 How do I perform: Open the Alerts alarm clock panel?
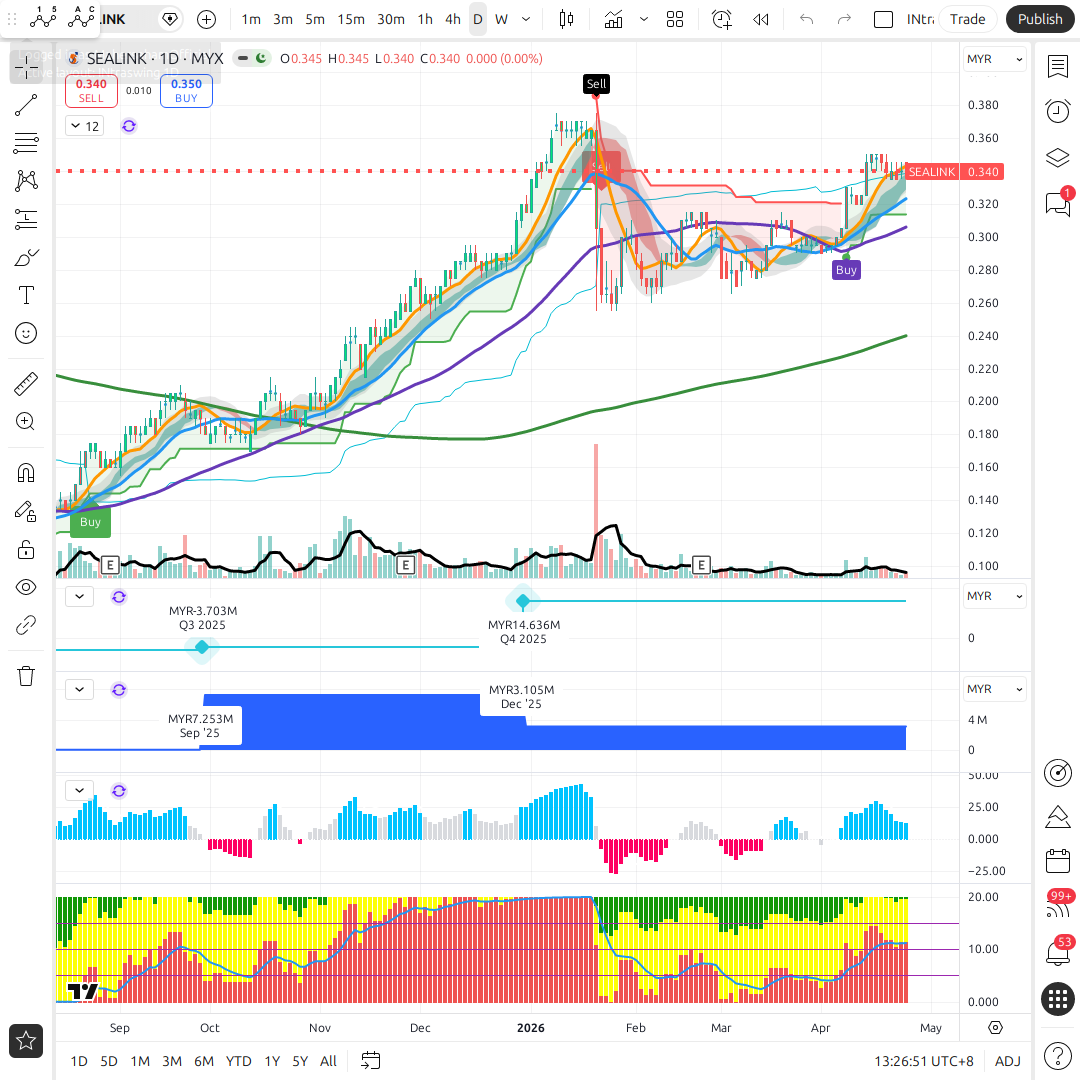click(x=1057, y=111)
